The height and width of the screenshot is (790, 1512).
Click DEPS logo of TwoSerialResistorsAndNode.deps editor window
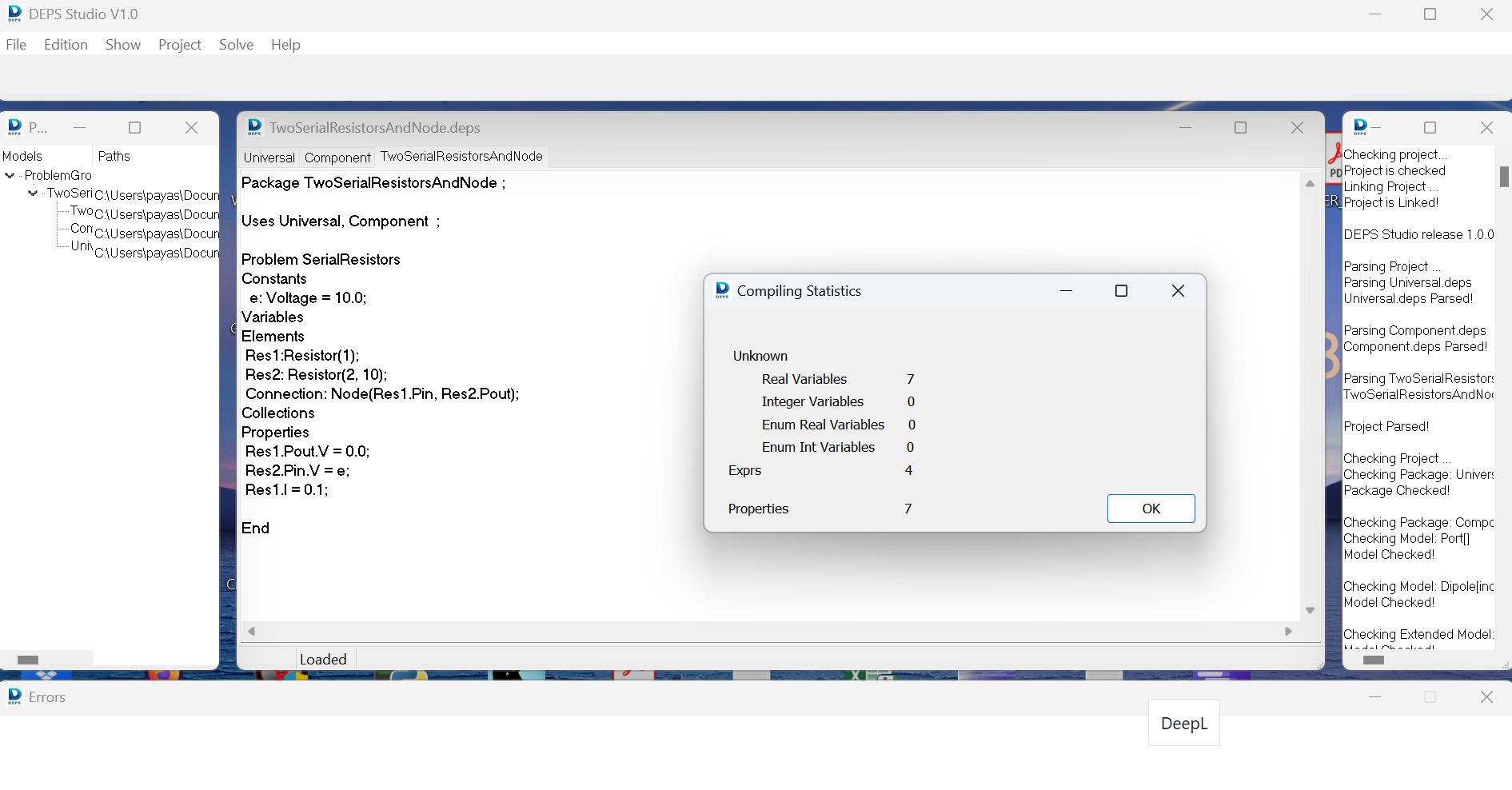coord(254,127)
